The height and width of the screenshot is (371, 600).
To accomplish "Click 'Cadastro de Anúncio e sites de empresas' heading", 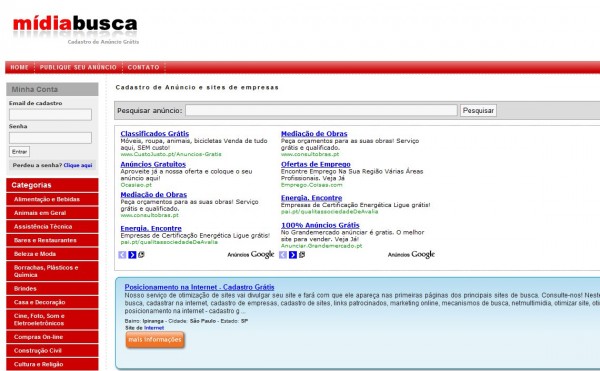I will (197, 87).
